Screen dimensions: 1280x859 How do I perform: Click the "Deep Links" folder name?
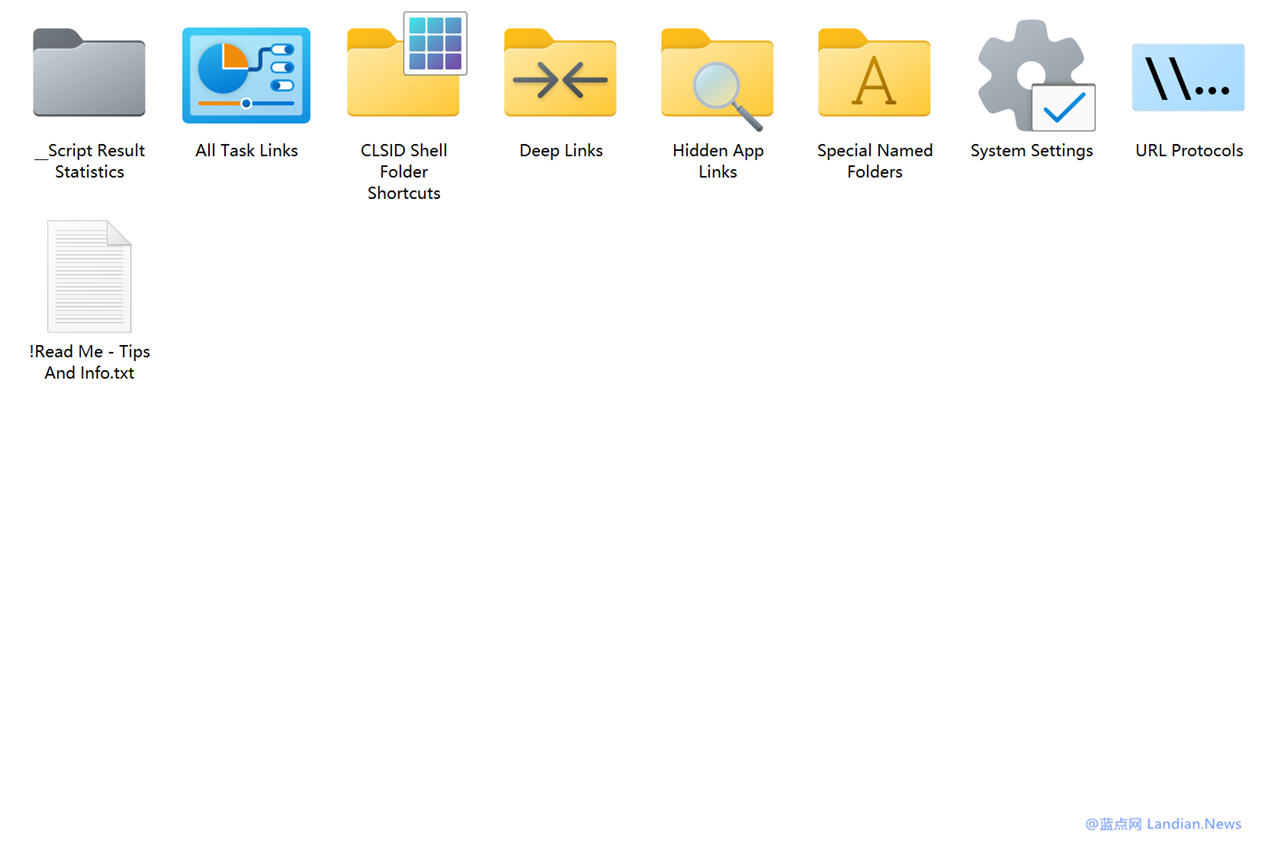pyautogui.click(x=560, y=151)
